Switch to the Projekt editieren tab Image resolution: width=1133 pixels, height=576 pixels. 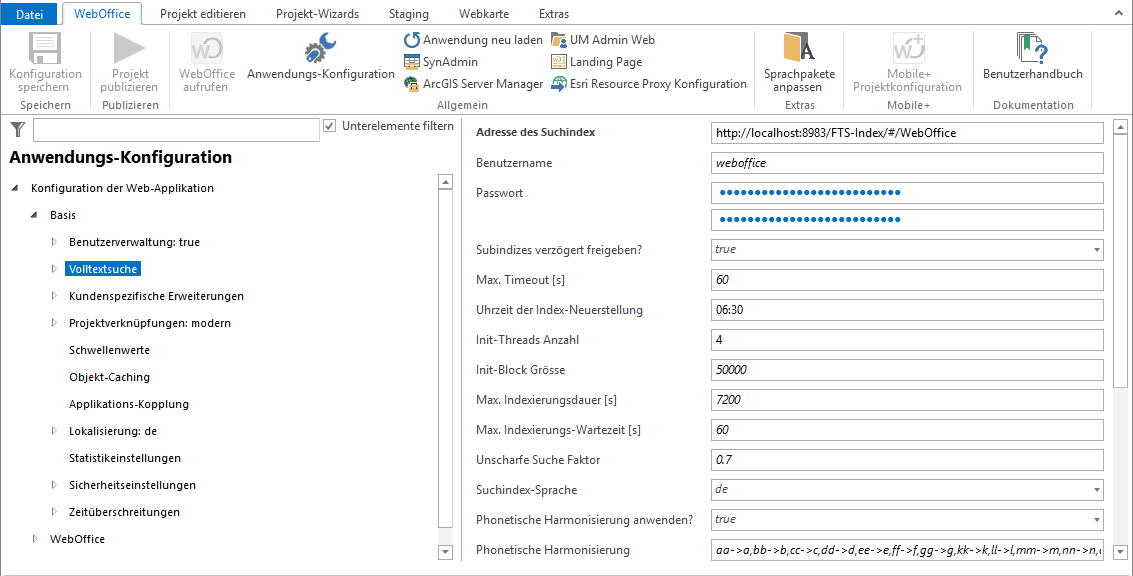203,14
